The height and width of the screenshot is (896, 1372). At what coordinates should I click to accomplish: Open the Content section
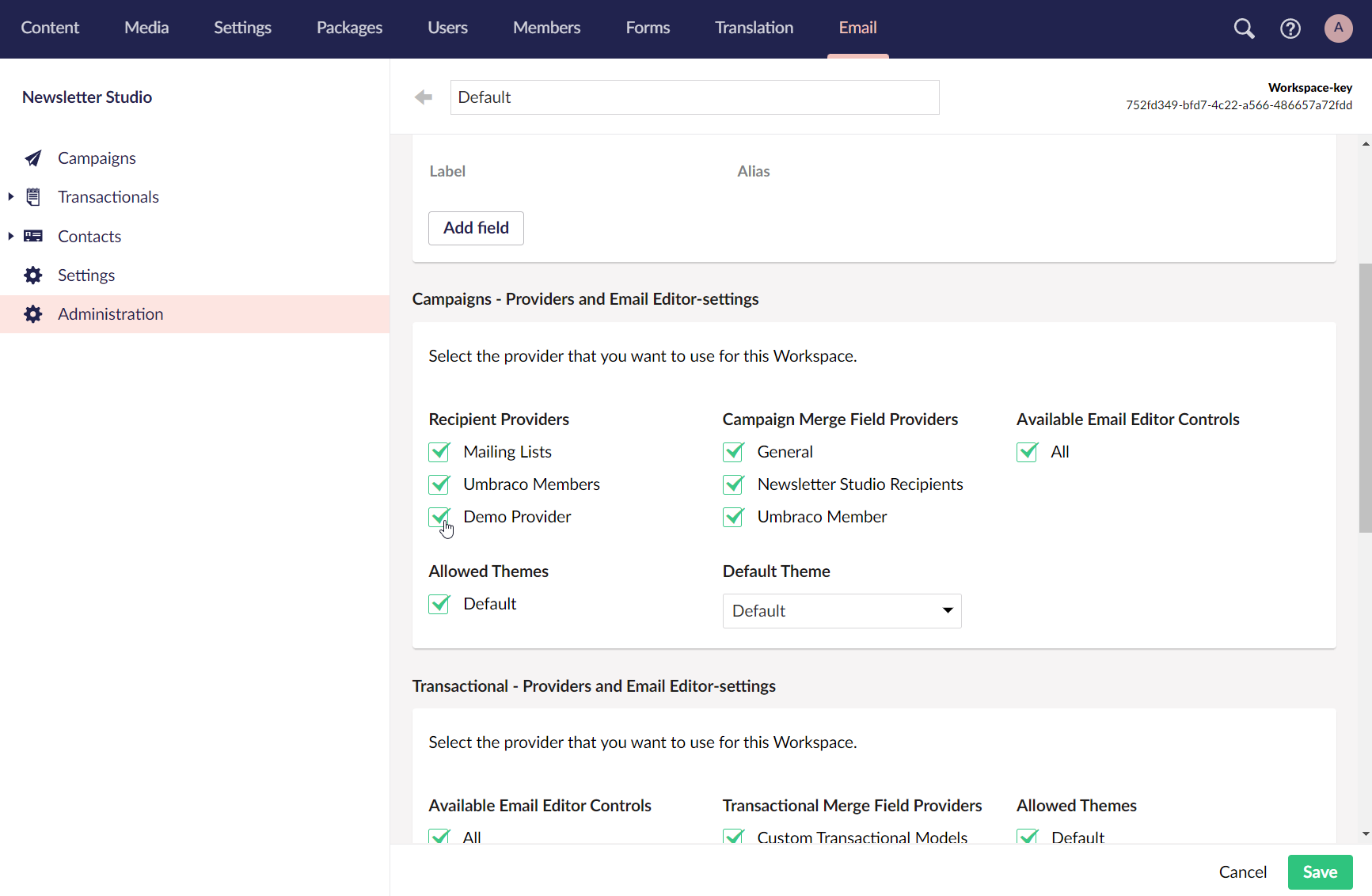[x=50, y=28]
